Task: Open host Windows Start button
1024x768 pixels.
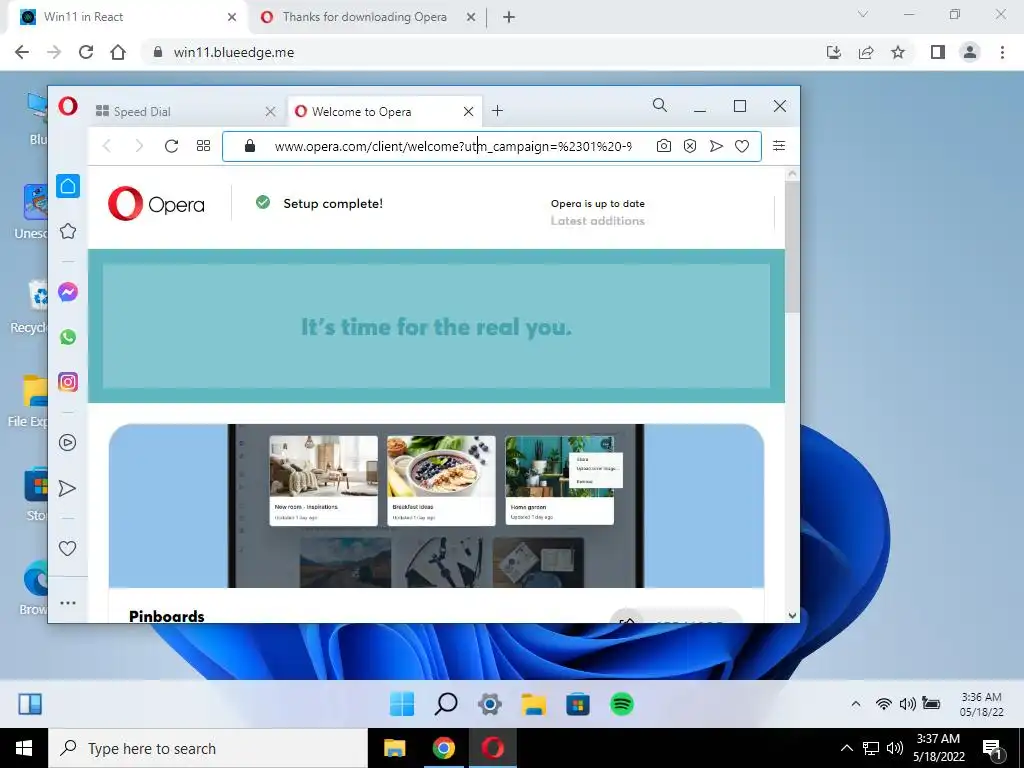Action: (24, 748)
